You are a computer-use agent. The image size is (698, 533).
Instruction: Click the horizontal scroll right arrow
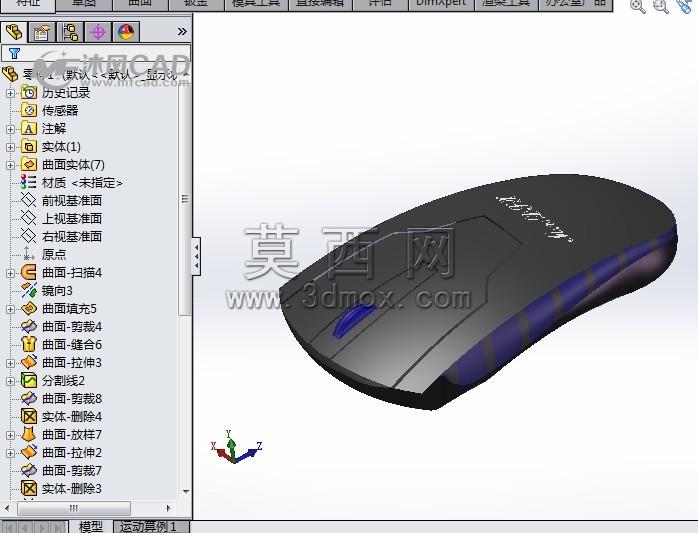pyautogui.click(x=168, y=508)
